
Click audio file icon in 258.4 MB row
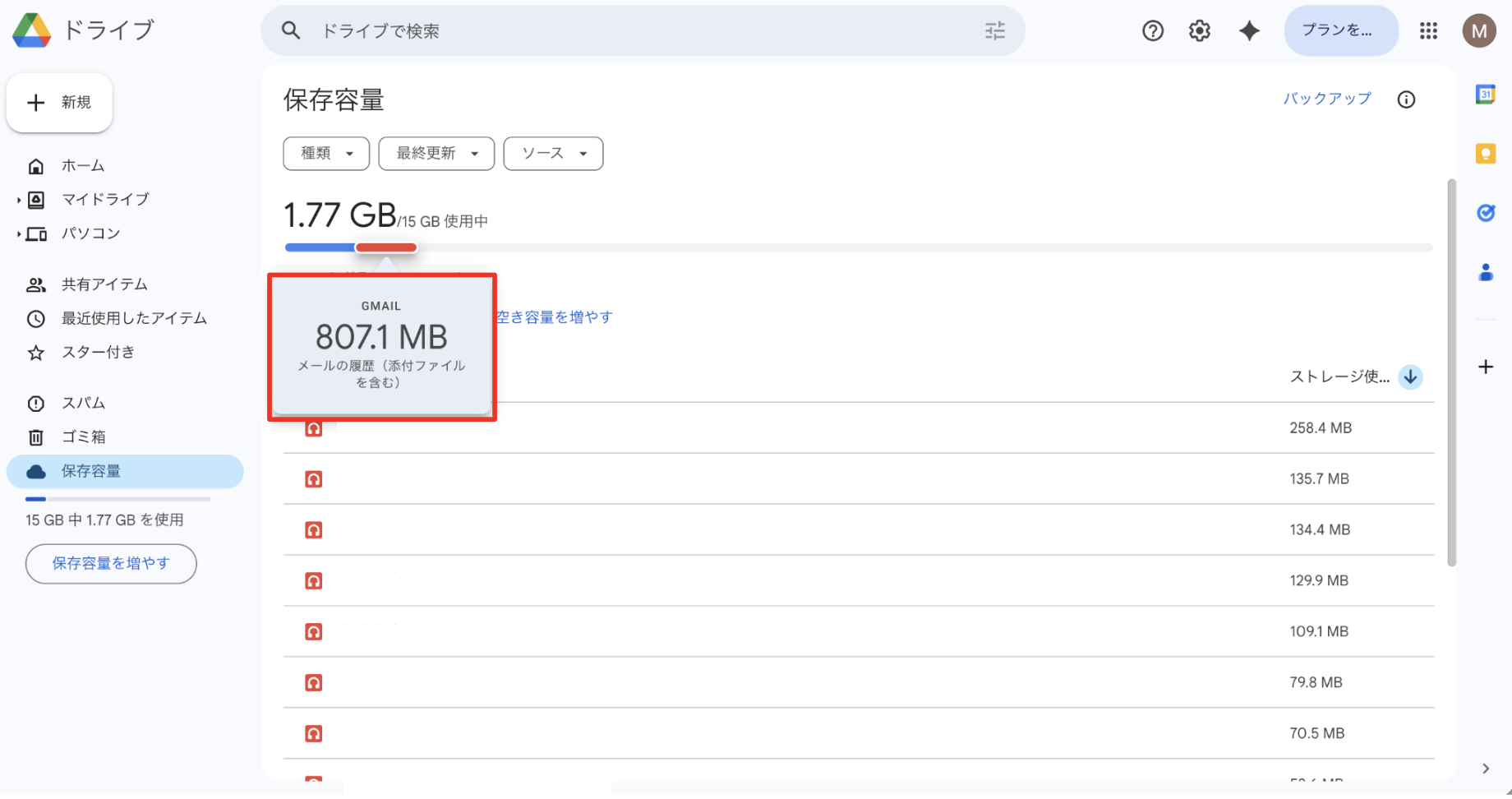click(x=313, y=428)
